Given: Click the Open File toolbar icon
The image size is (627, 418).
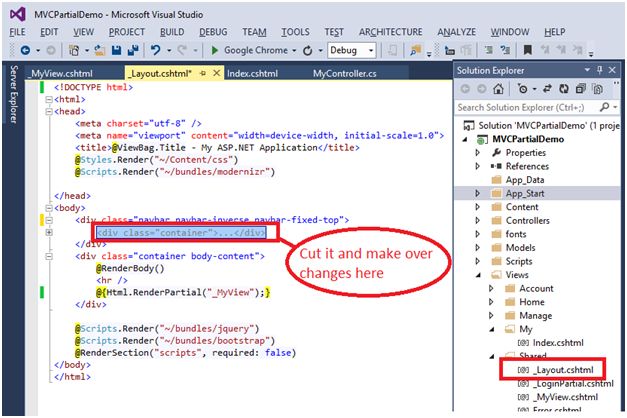Looking at the screenshot, I should click(x=100, y=50).
